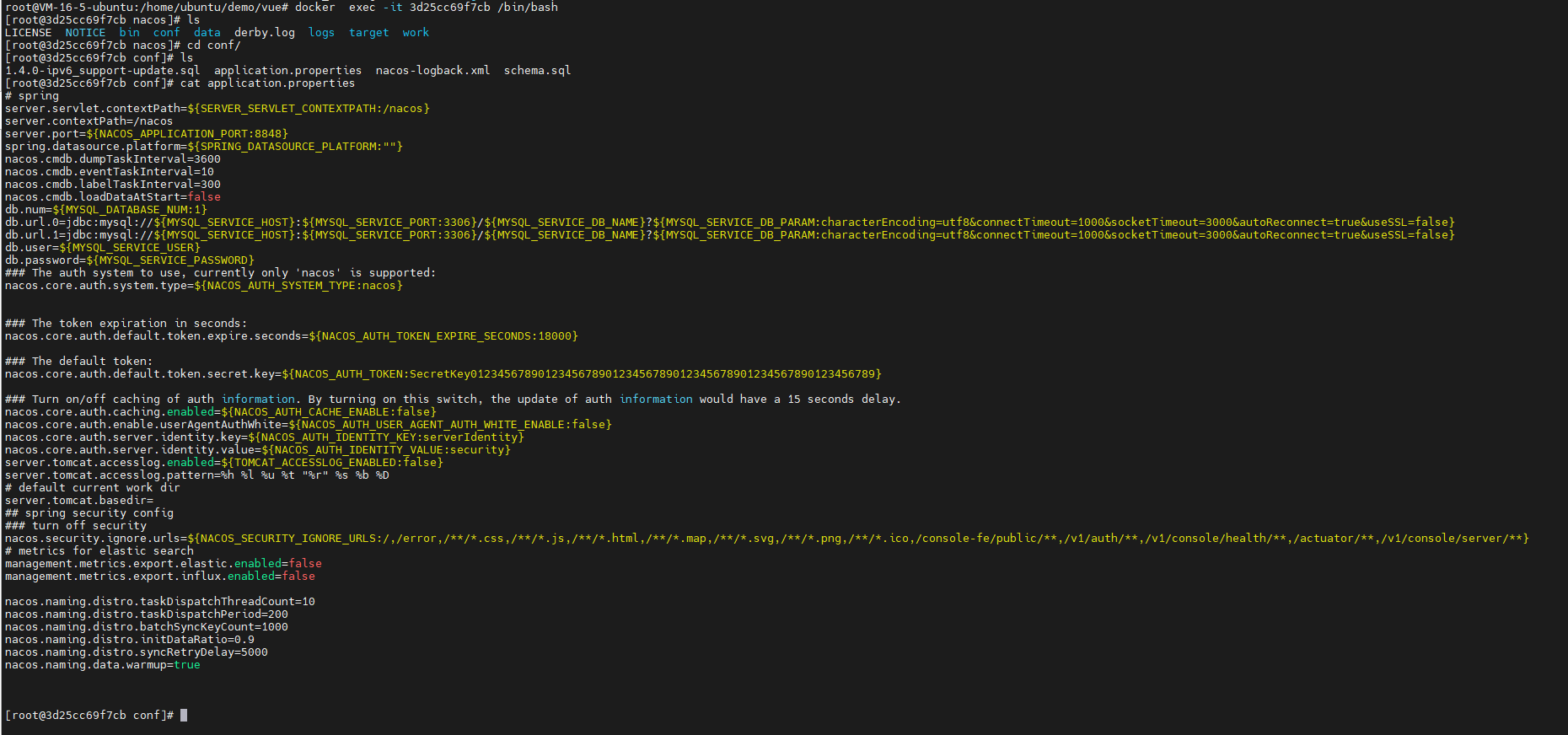Click the 'nacos.cmdb.loadDataAtStart=false' line
Viewport: 1568px width, 735px height.
[x=113, y=197]
